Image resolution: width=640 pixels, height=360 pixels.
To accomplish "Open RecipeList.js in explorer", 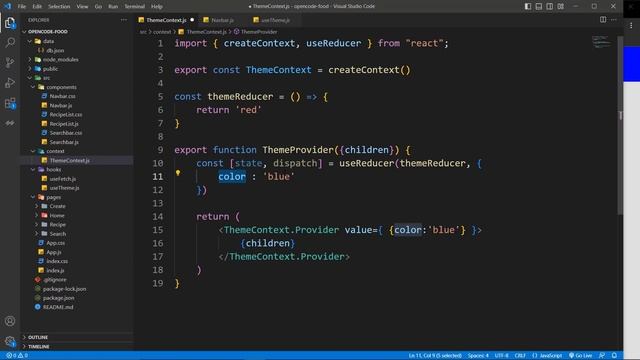I will (x=64, y=124).
